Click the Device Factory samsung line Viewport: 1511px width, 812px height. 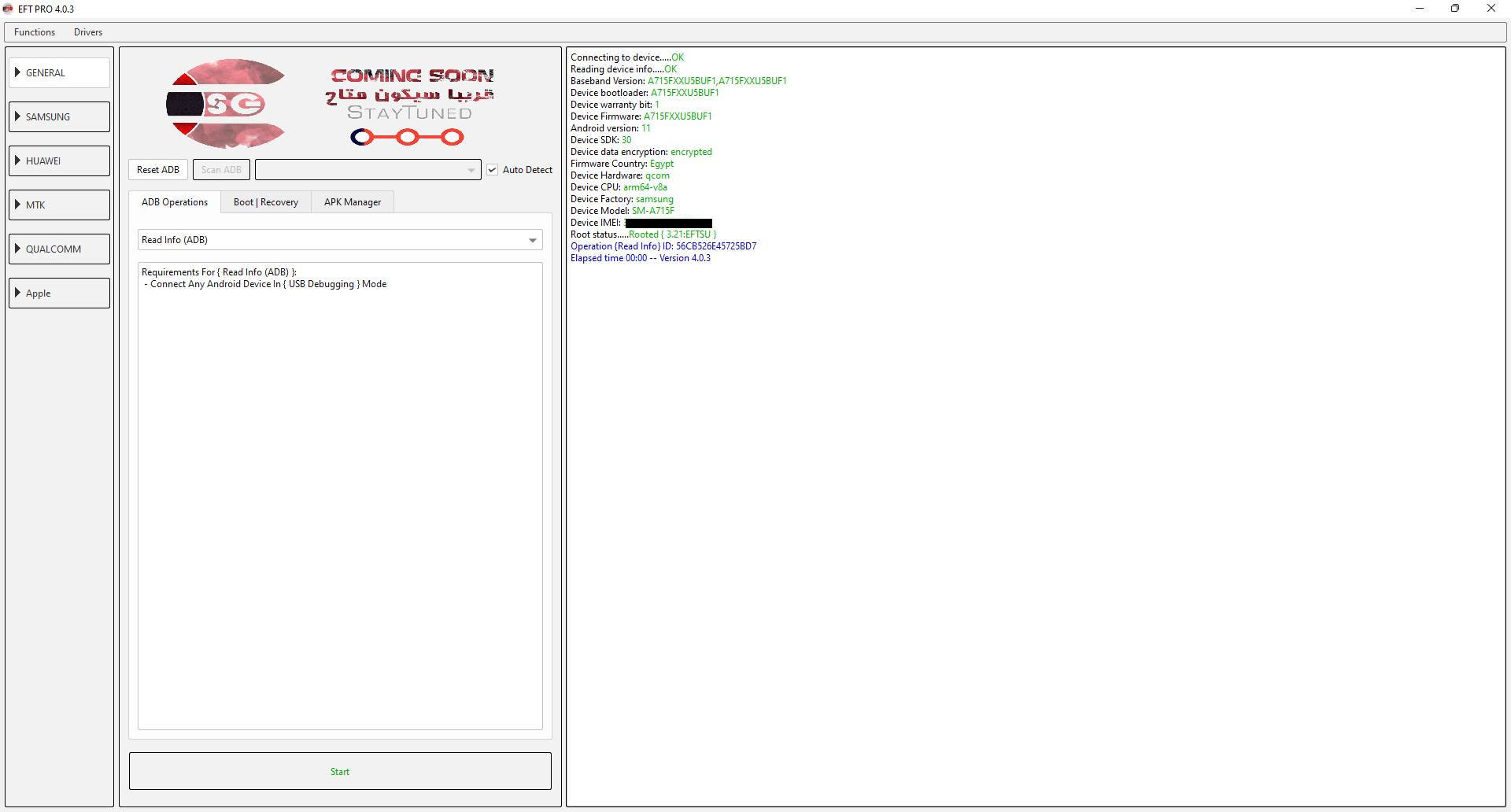622,199
